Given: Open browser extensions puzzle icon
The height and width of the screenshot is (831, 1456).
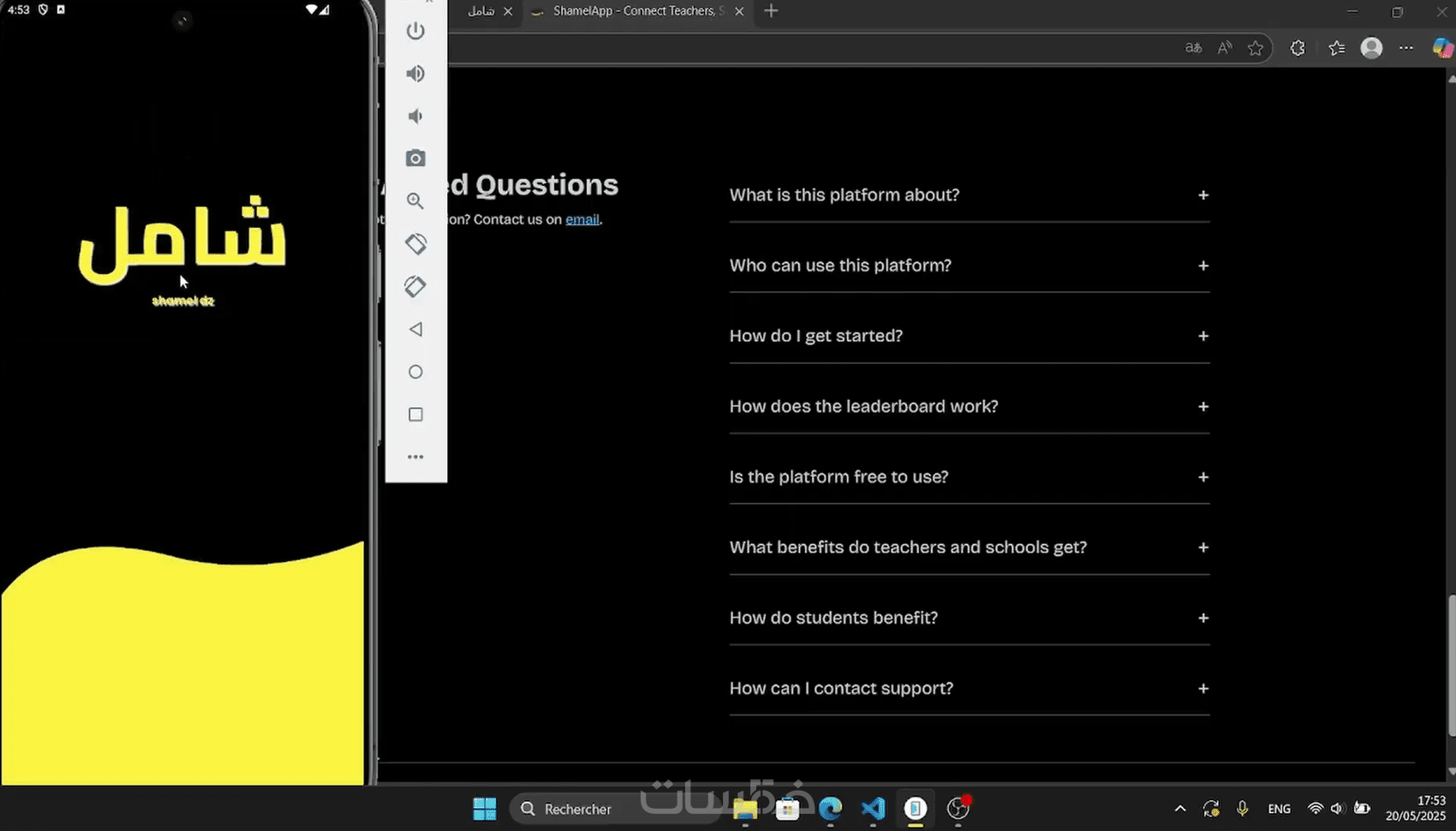Looking at the screenshot, I should pyautogui.click(x=1298, y=48).
